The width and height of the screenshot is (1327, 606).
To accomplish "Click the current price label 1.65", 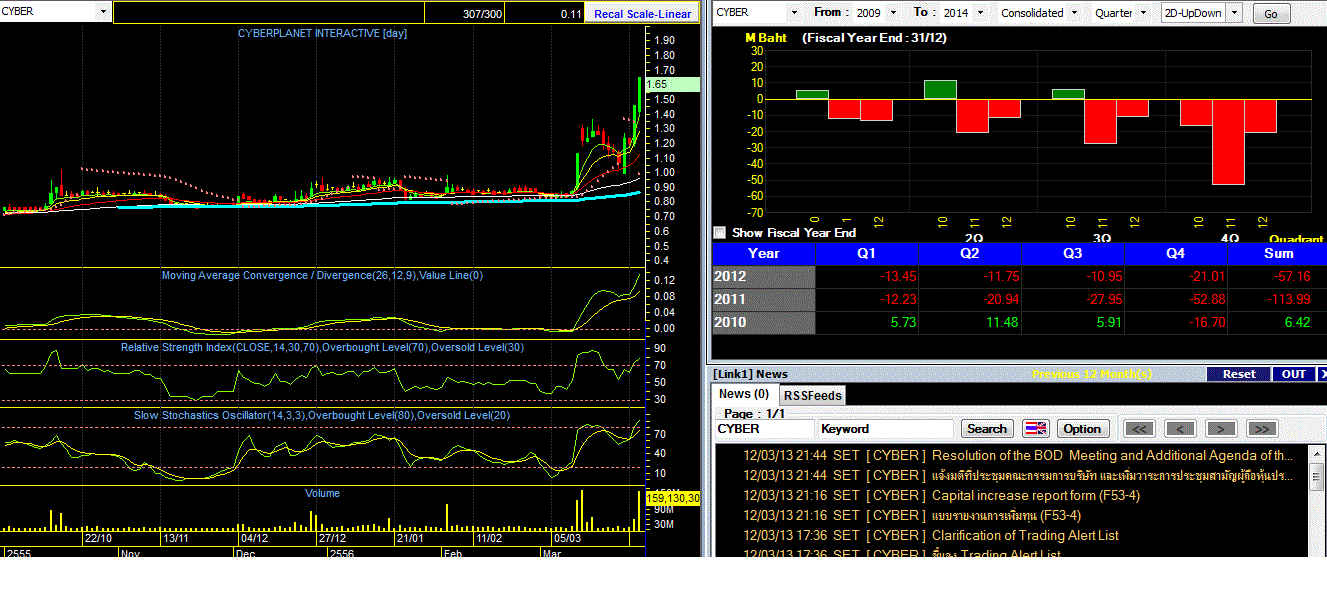I will point(673,84).
